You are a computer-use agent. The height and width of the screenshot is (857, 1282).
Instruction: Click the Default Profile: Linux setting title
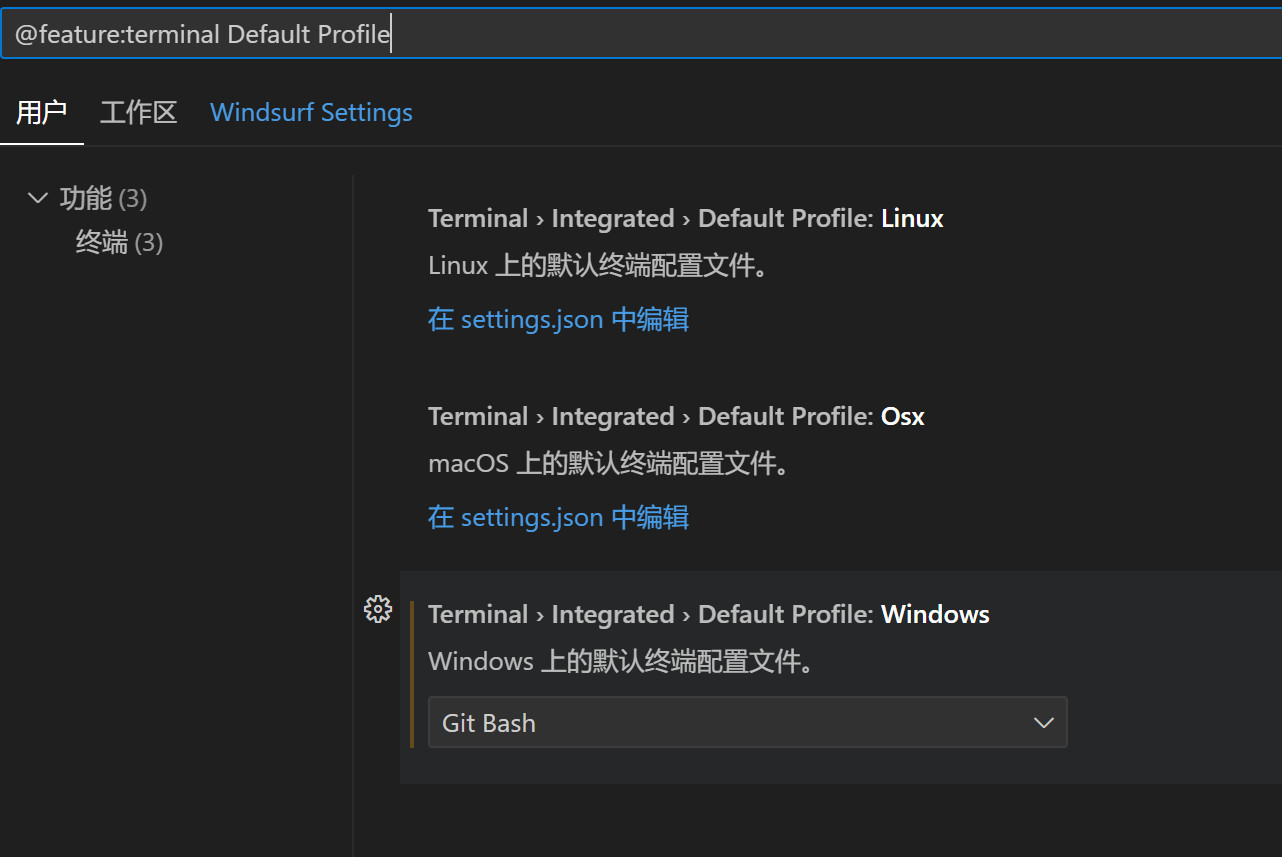pos(685,218)
